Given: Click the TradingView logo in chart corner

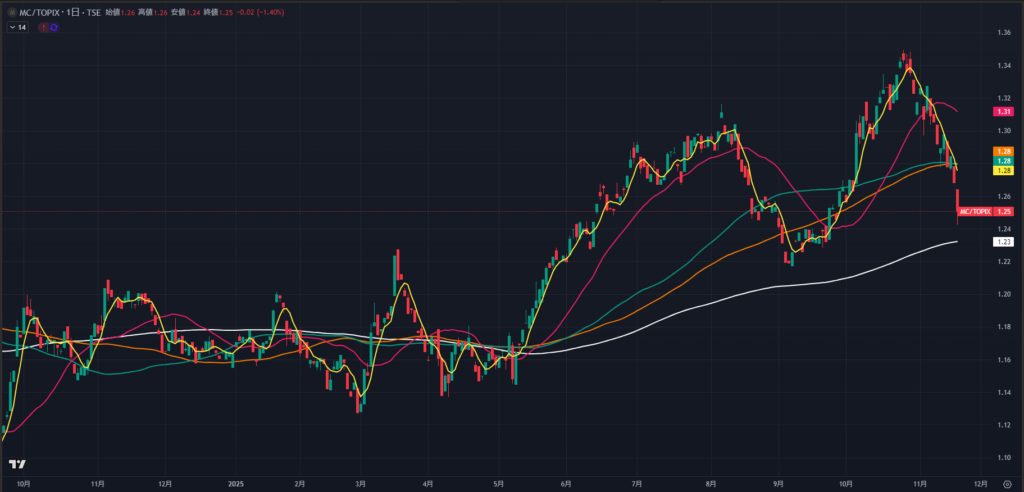Looking at the screenshot, I should tap(16, 465).
